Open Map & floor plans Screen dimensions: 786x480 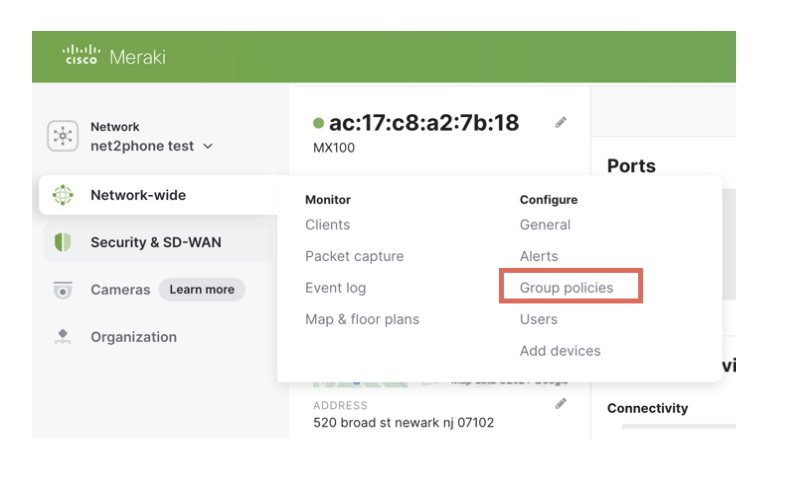coord(362,319)
